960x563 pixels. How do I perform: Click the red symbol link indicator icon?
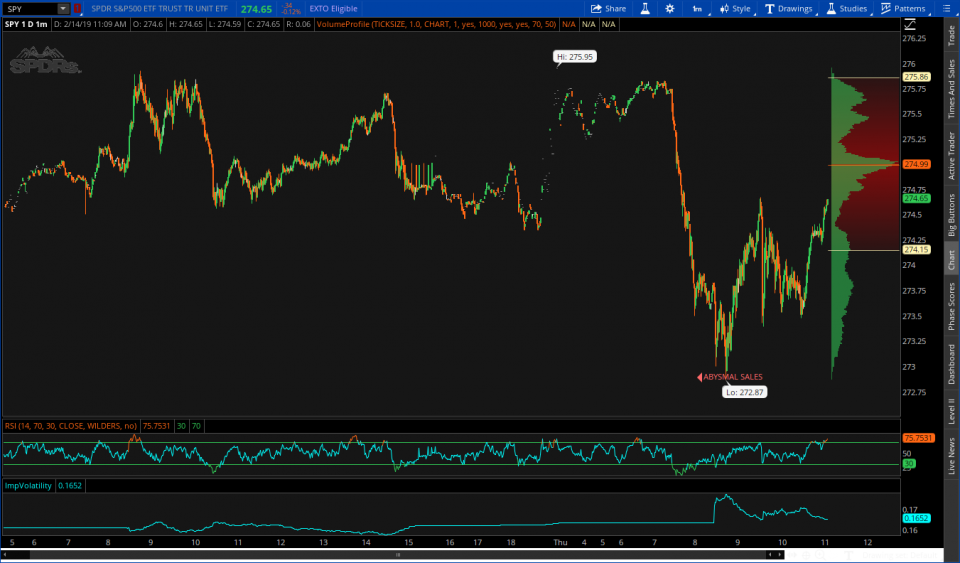pos(77,9)
